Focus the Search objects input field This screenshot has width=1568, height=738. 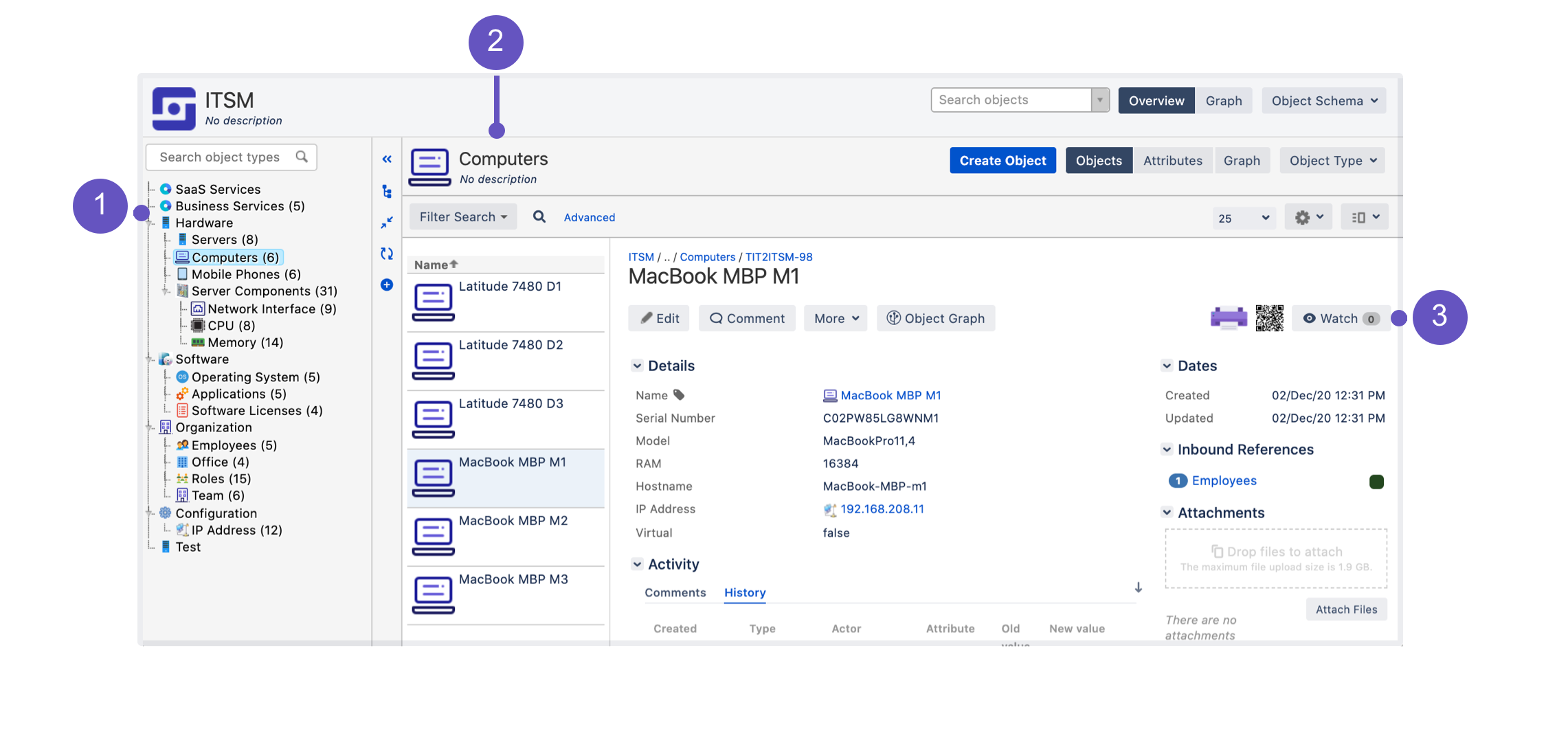pyautogui.click(x=1011, y=100)
